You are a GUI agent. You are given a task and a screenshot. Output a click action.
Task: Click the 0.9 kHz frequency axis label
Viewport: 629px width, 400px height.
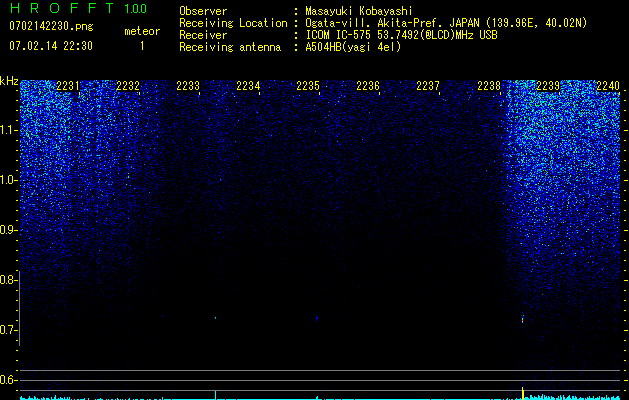(7, 230)
